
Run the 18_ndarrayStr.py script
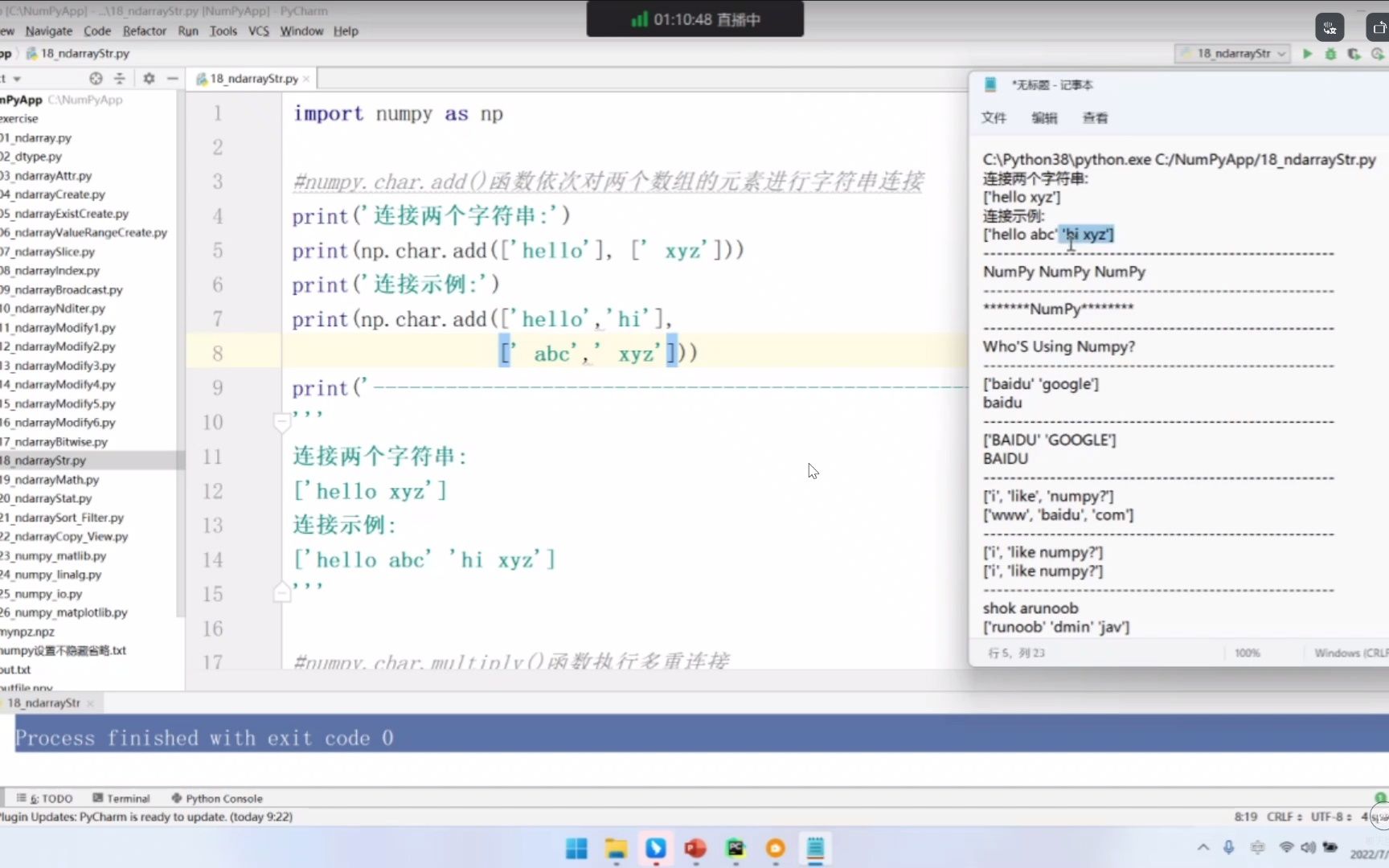pos(1306,54)
